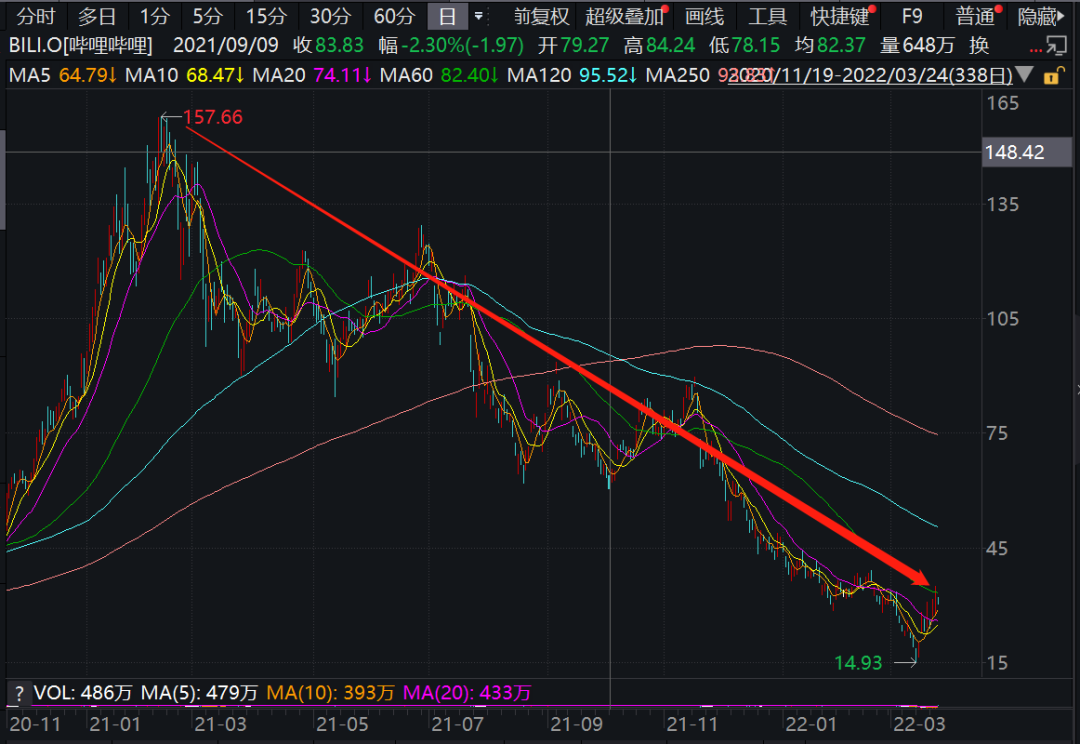Expand the more periods dropdown arrow
The width and height of the screenshot is (1080, 744).
point(479,15)
